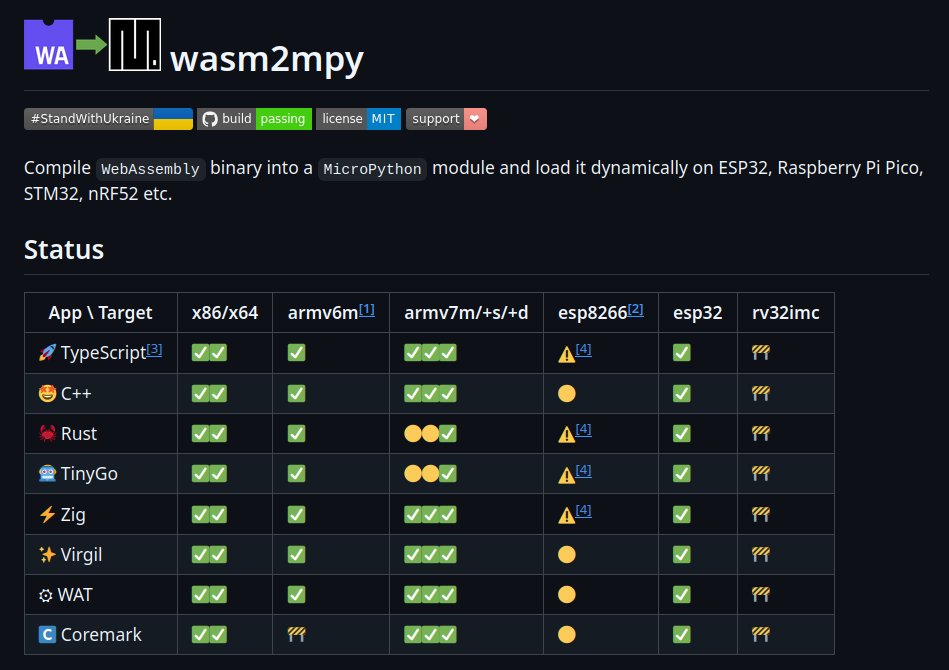The height and width of the screenshot is (670, 949).
Task: Click the check mark in the Rust esp32 cell
Action: pos(681,433)
